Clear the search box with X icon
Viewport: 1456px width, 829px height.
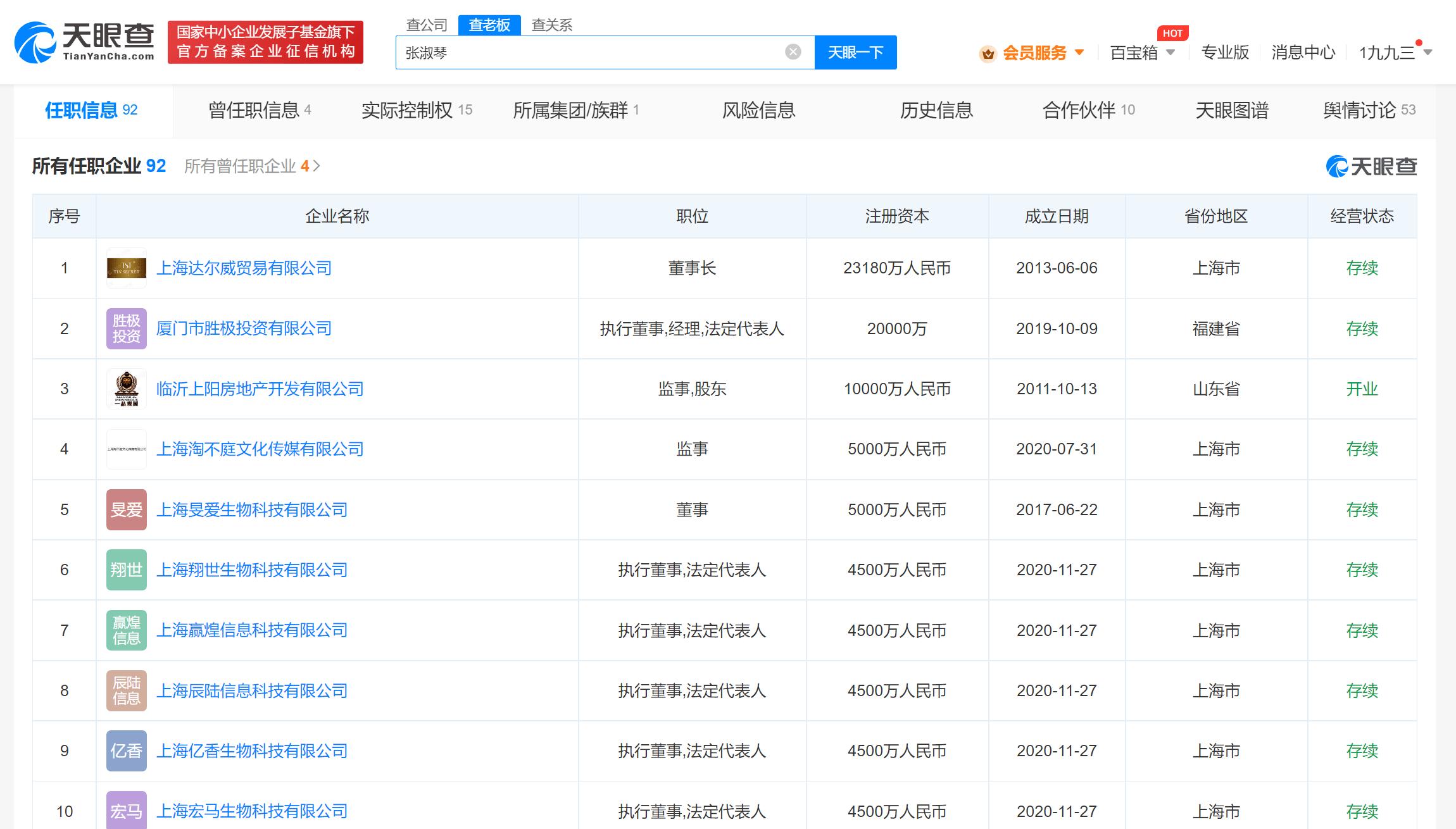point(793,52)
